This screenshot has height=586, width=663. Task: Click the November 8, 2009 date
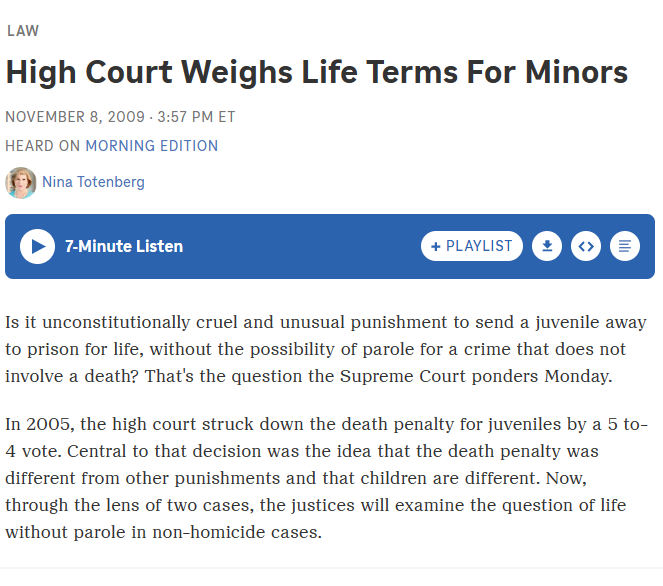pyautogui.click(x=75, y=116)
